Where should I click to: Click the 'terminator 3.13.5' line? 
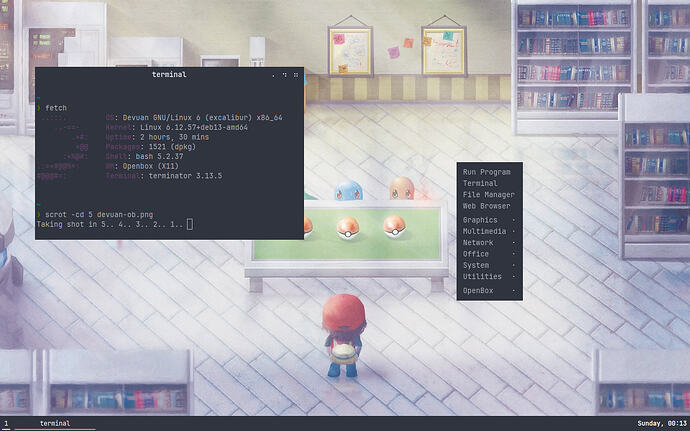coord(164,176)
